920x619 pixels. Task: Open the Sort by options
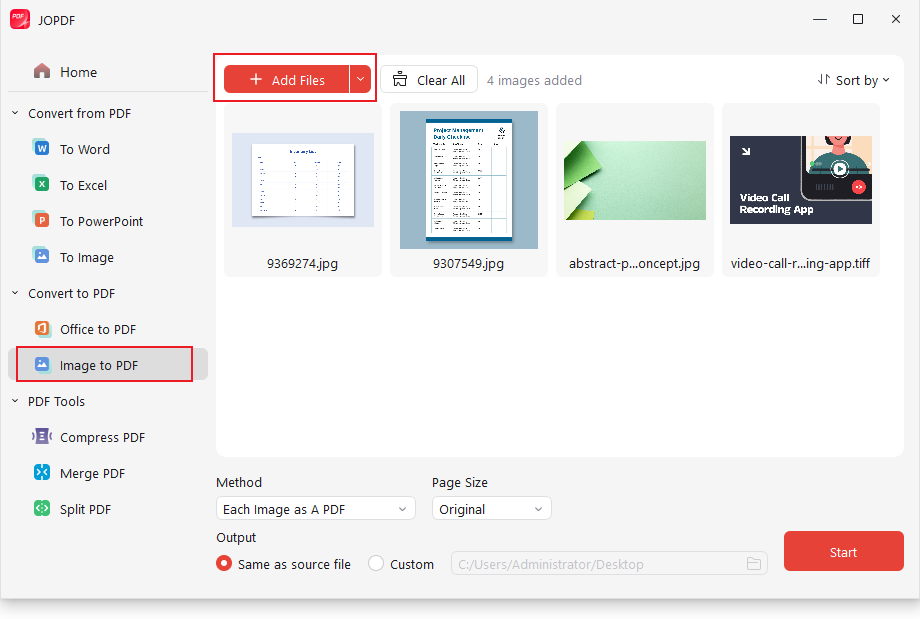coord(853,79)
